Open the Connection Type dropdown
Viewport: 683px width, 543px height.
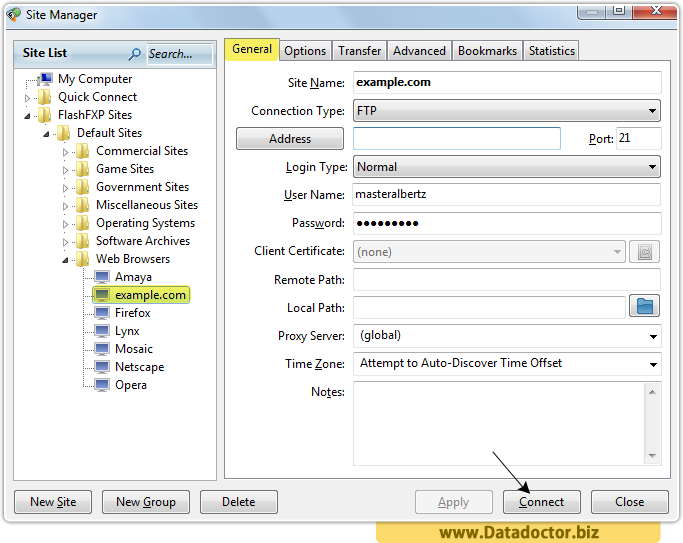[x=507, y=111]
